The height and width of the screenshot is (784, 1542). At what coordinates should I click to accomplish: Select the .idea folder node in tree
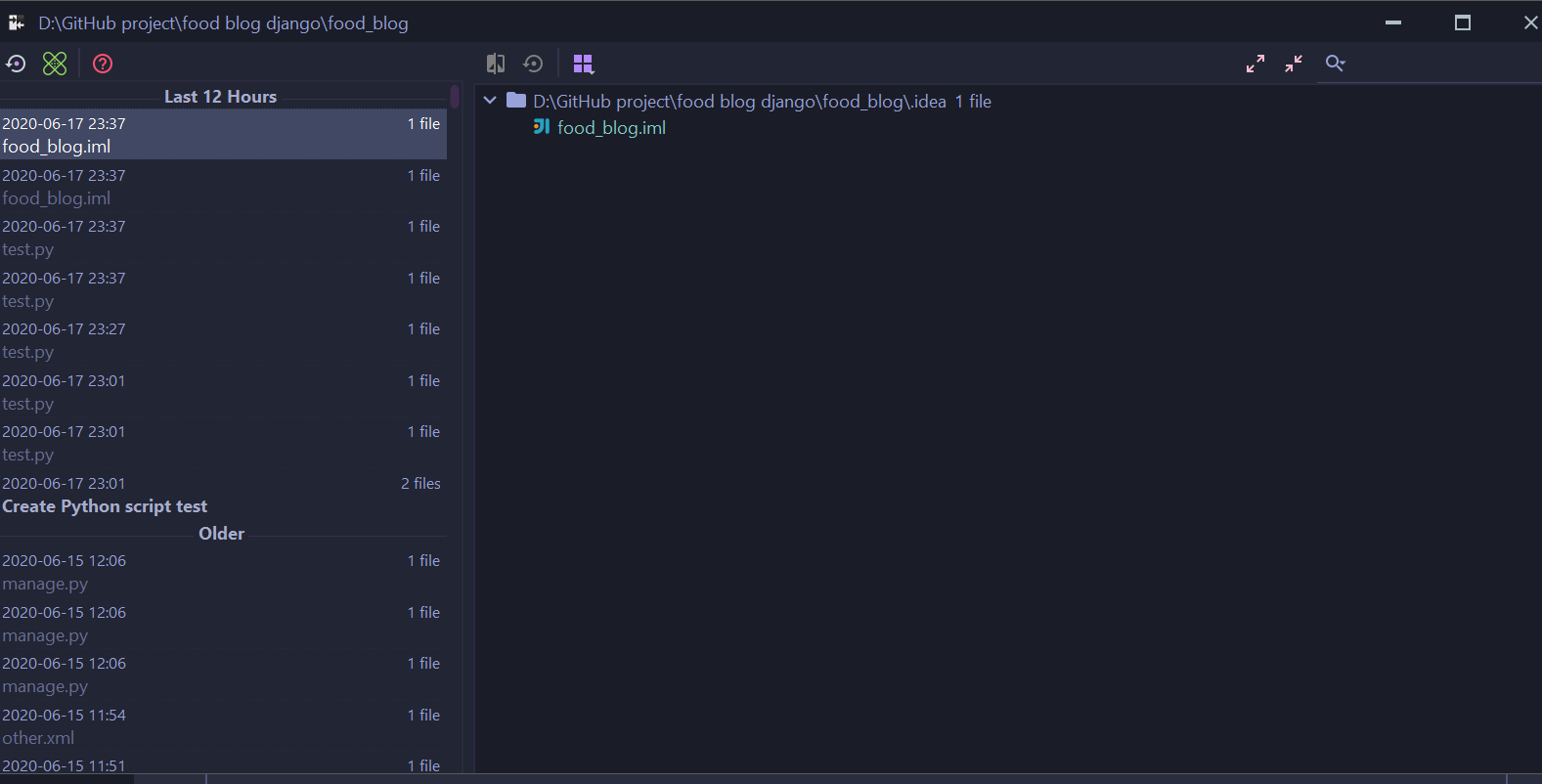click(749, 101)
